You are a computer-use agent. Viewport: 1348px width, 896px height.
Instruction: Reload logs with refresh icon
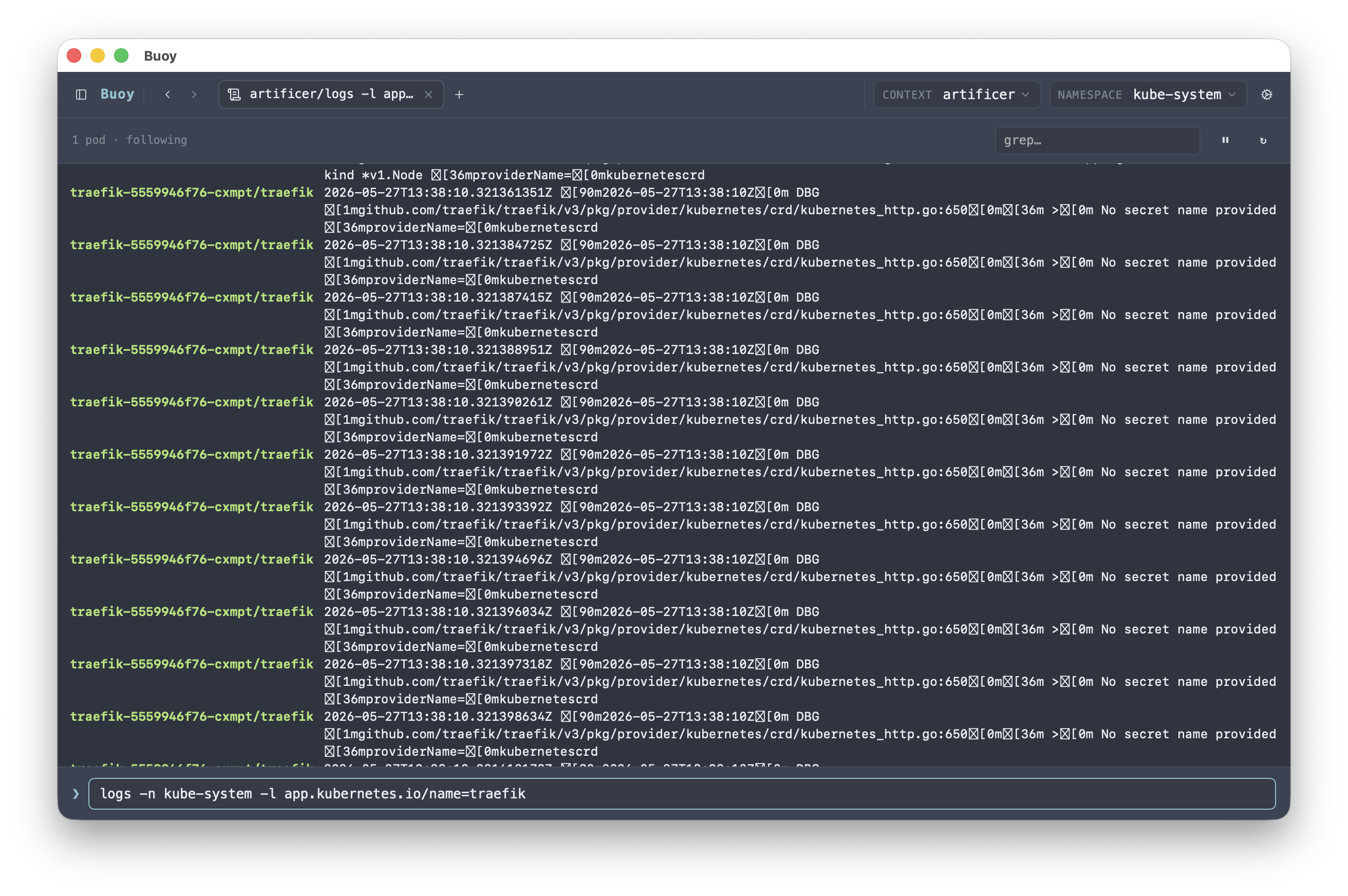click(1263, 140)
